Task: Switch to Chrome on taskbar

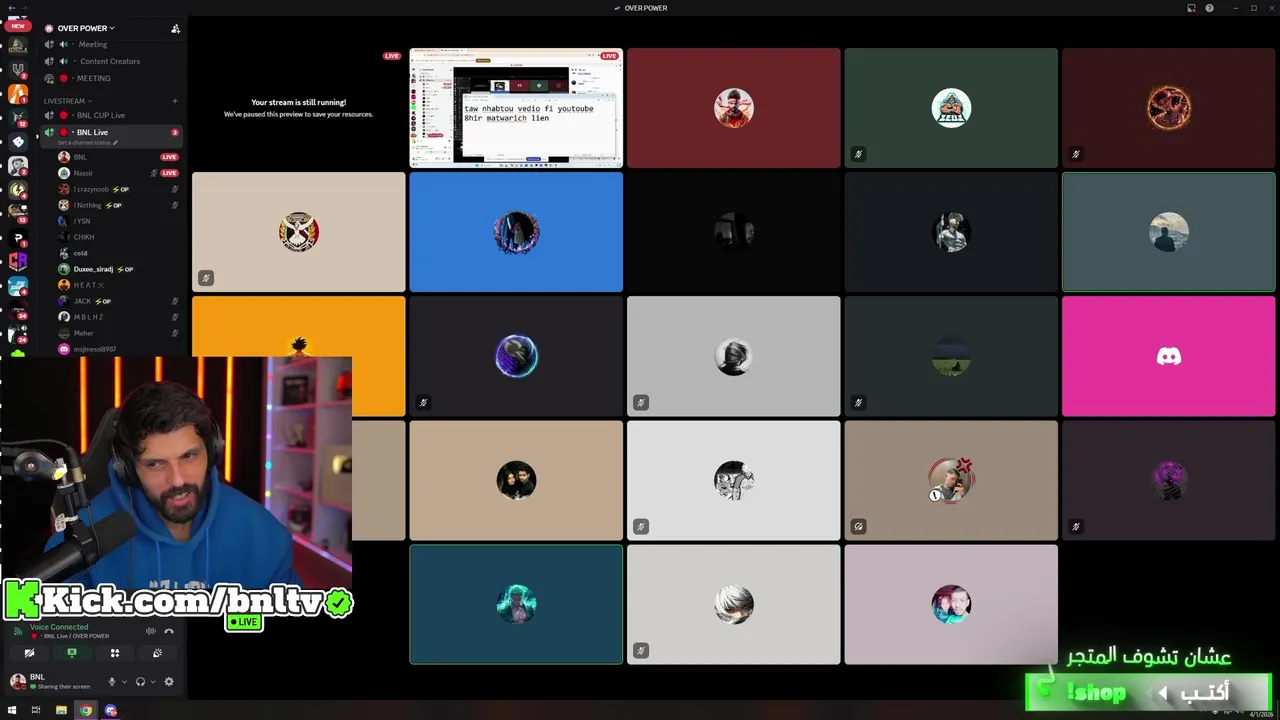Action: [86, 710]
